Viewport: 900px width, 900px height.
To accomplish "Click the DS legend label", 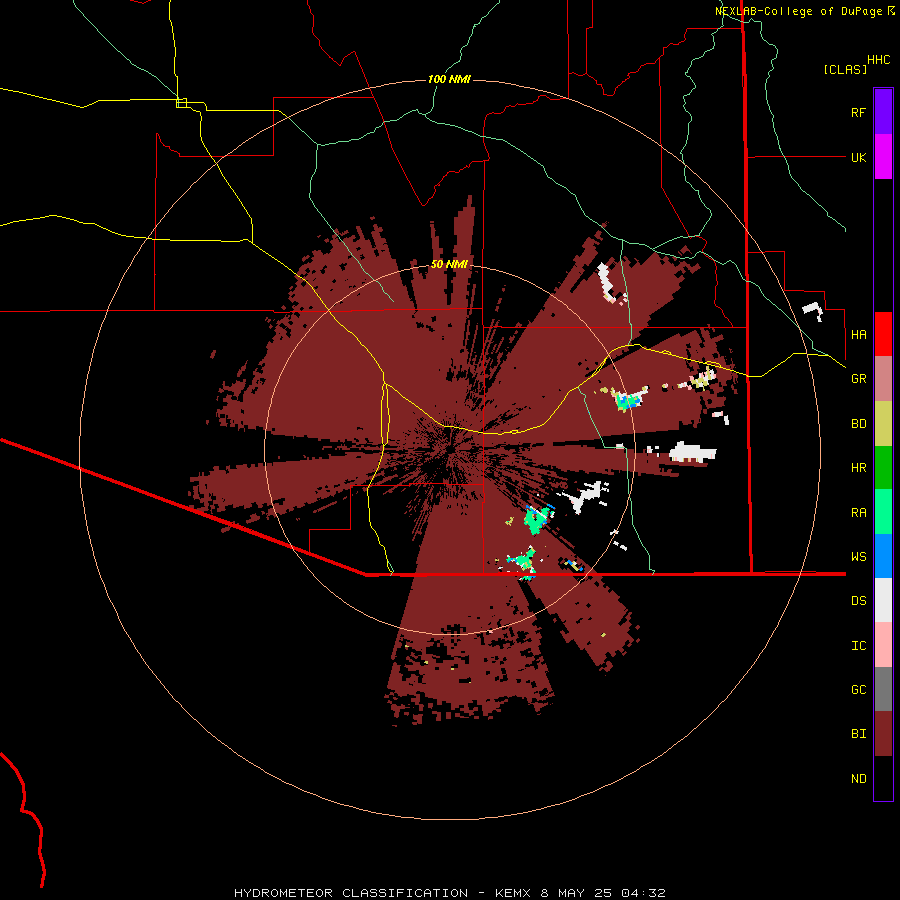I will pos(858,601).
